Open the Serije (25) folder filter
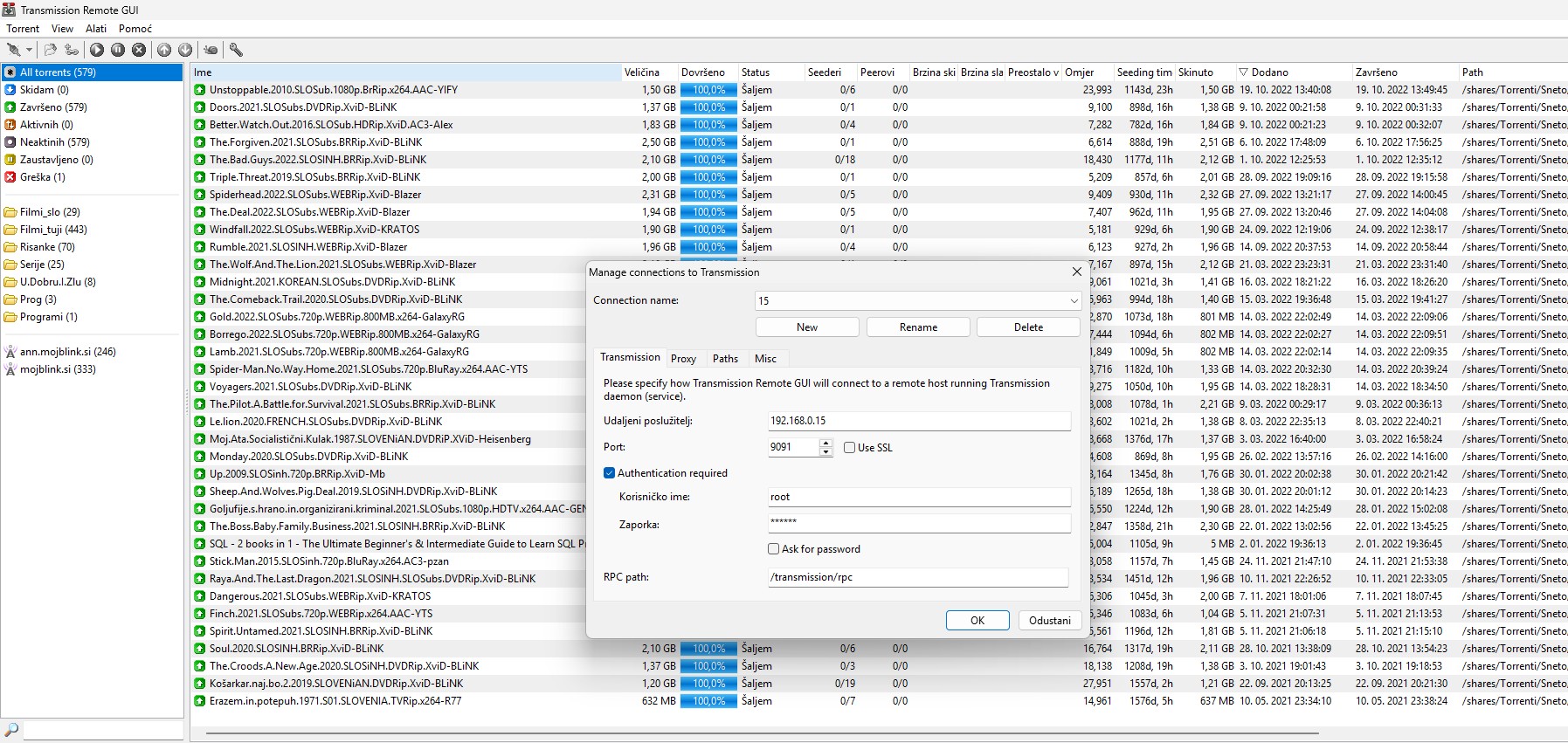This screenshot has width=1568, height=743. tap(92, 265)
